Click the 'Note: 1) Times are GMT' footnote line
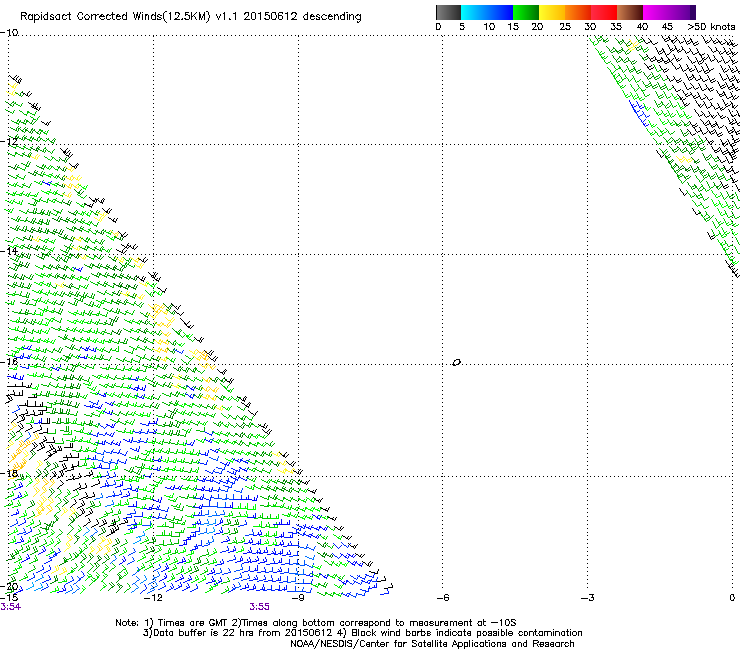This screenshot has height=650, width=740. coord(316,623)
